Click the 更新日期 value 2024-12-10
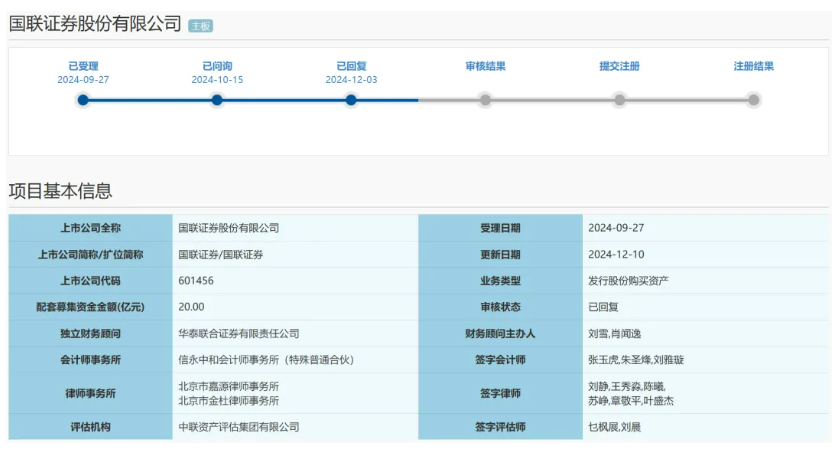840x451 pixels. click(x=616, y=254)
